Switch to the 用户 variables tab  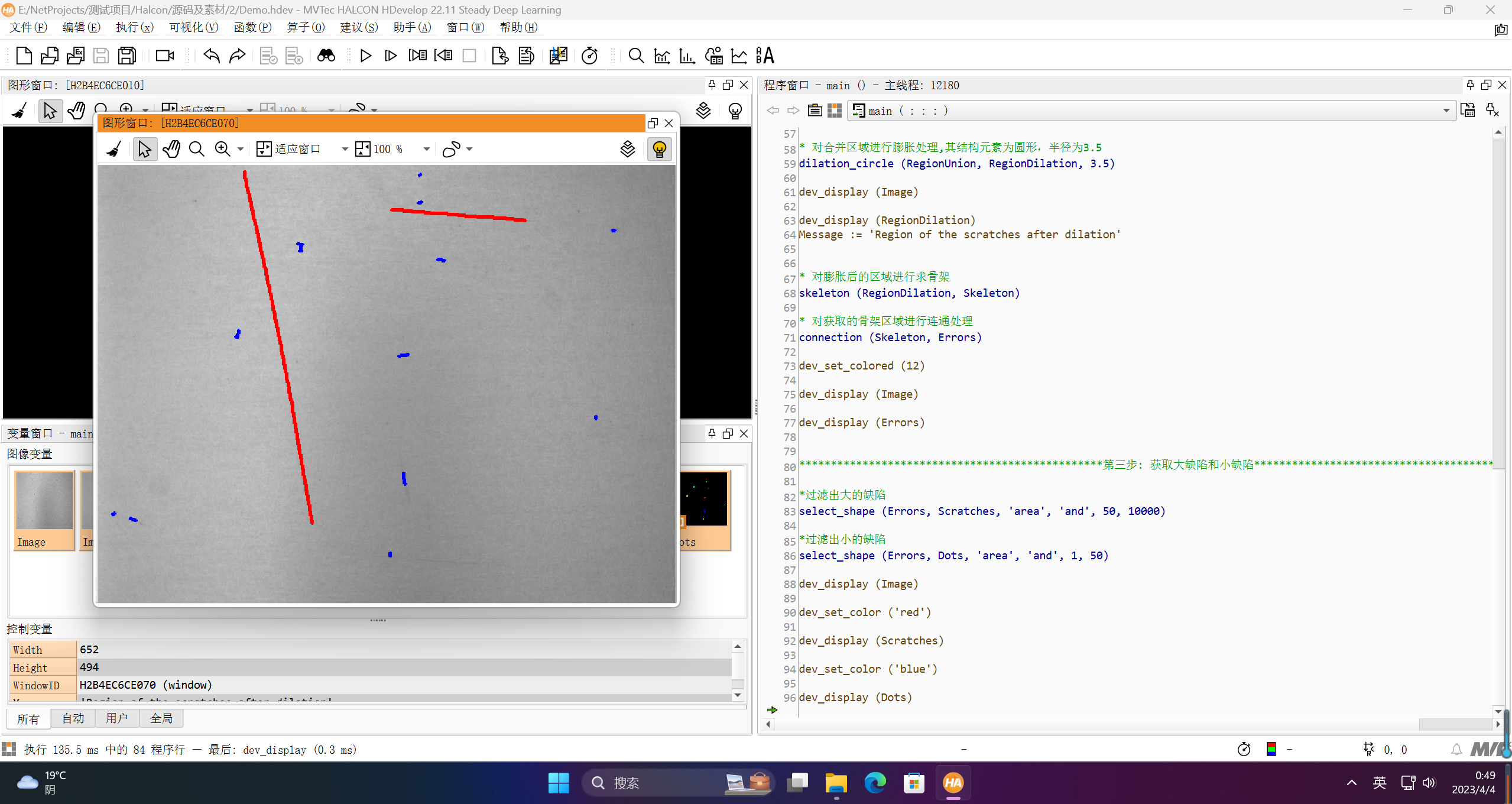click(x=116, y=718)
